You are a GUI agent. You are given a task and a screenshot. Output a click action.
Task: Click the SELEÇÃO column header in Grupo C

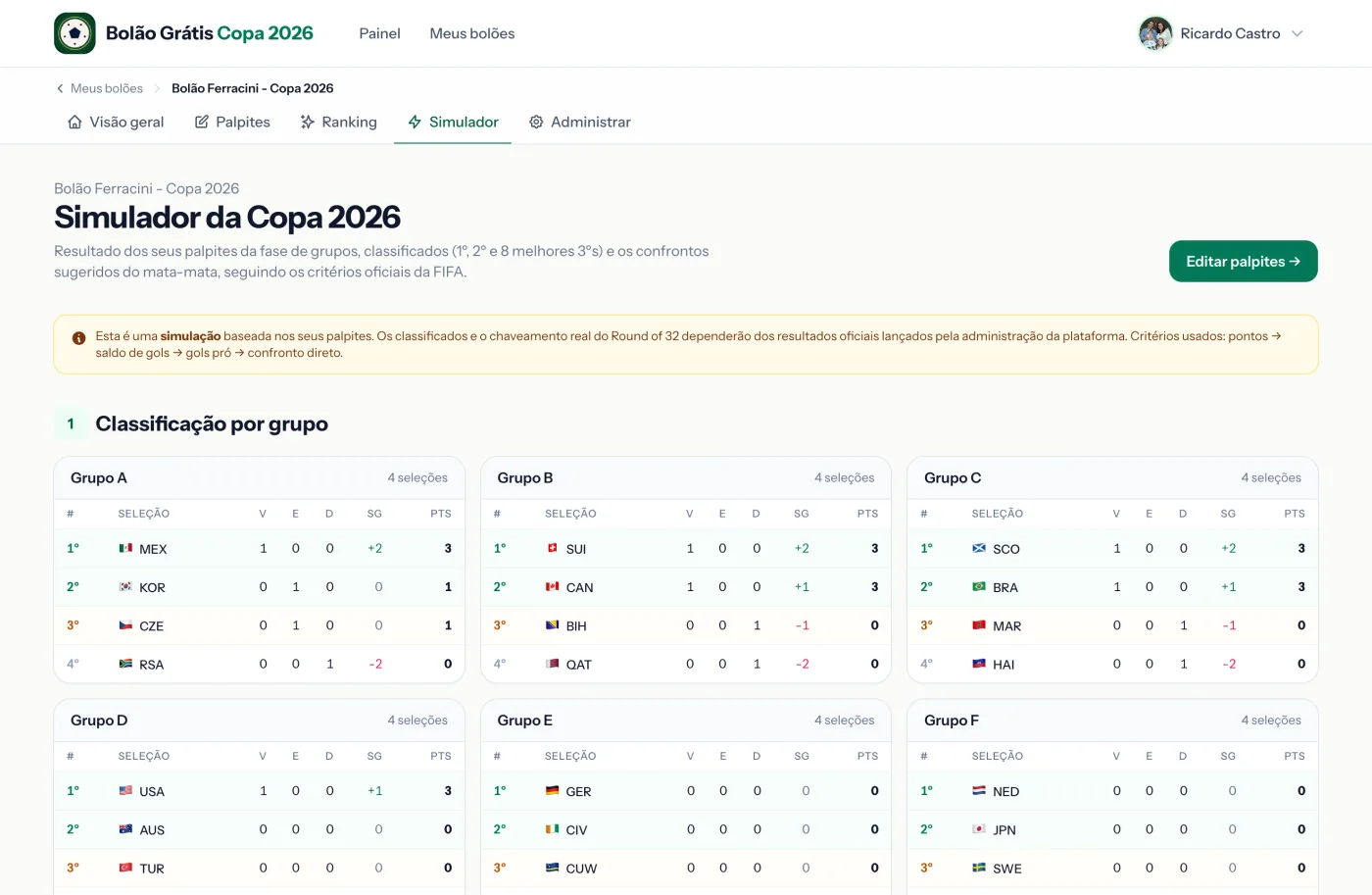pyautogui.click(x=998, y=514)
